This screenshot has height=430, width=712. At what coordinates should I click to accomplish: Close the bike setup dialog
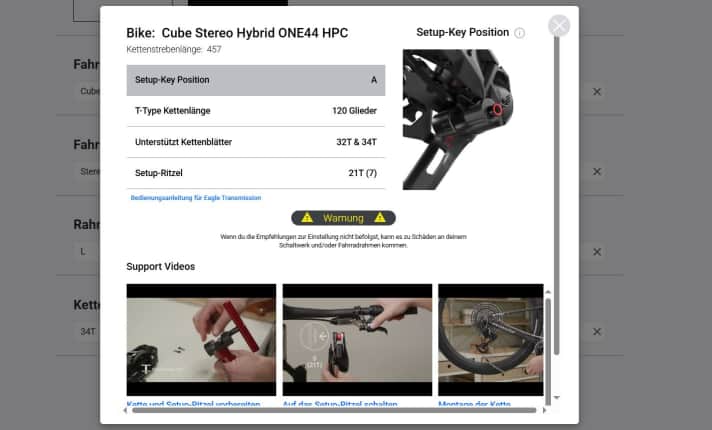pyautogui.click(x=559, y=26)
